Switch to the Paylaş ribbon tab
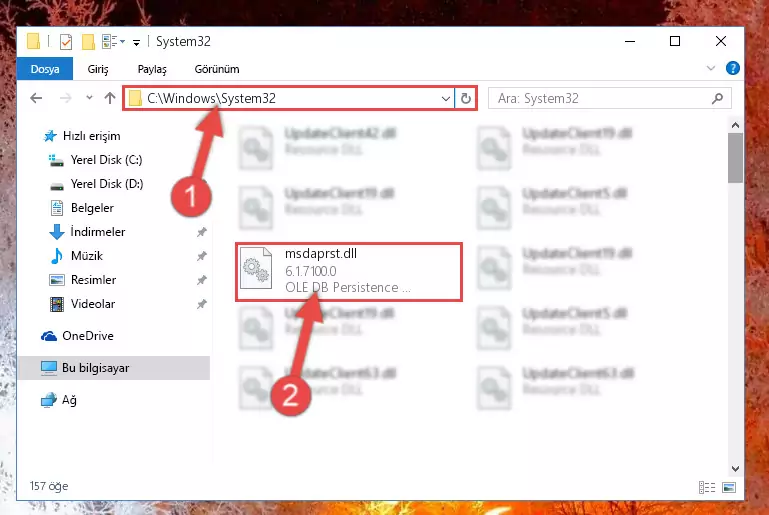 pyautogui.click(x=152, y=69)
